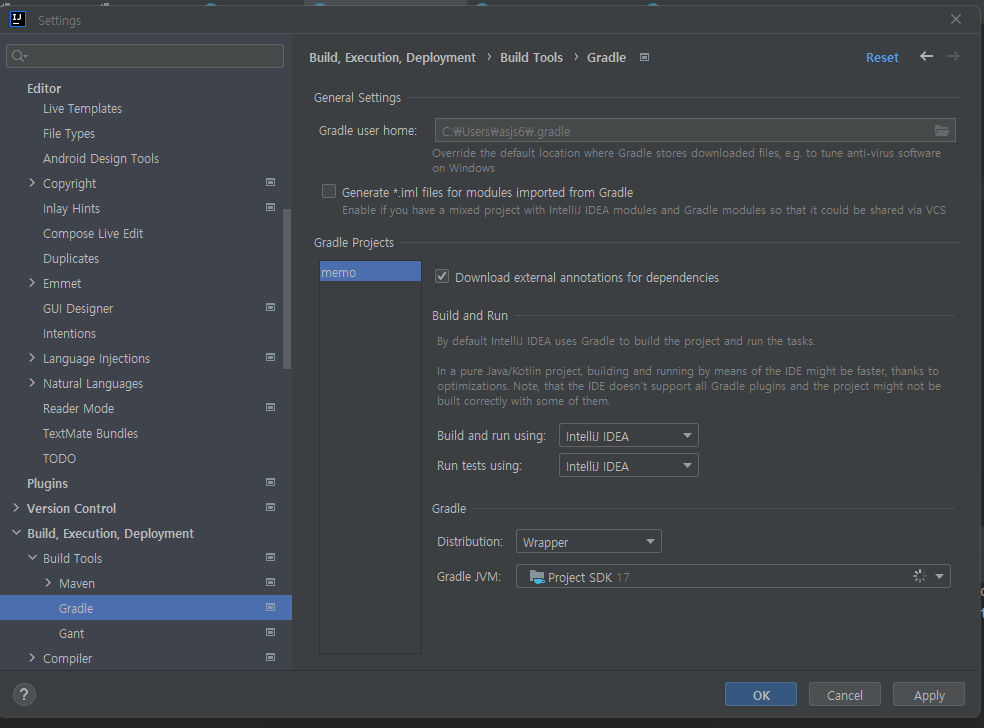This screenshot has height=728, width=984.
Task: Close the Settings dialog
Action: tap(956, 19)
